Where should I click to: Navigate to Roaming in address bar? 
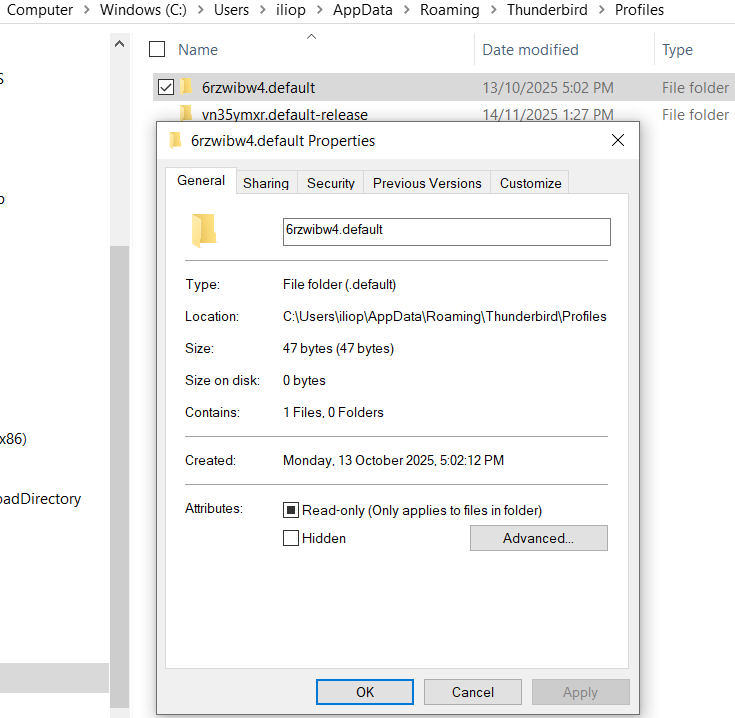(x=450, y=10)
